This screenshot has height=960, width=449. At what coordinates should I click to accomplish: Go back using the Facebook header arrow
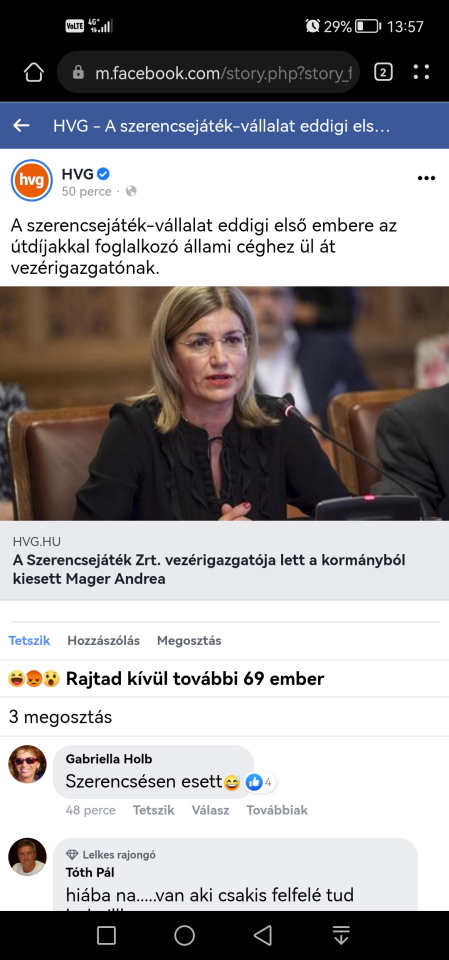21,126
